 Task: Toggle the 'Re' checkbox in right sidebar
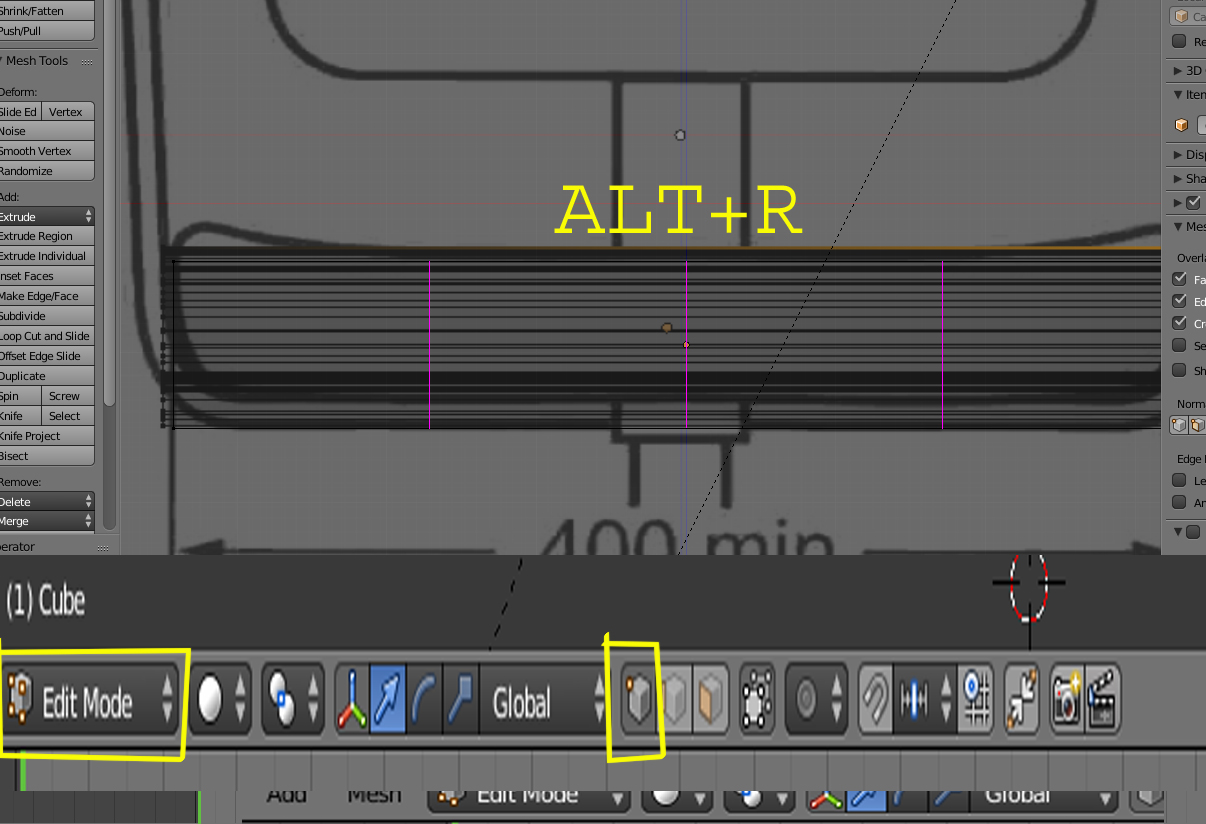click(x=1179, y=41)
